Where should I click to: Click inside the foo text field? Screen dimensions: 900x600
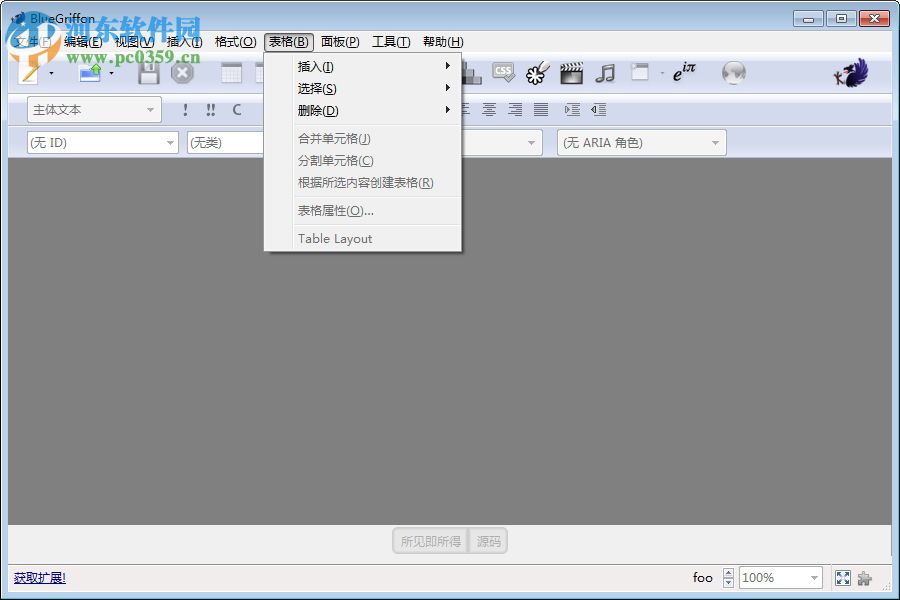[703, 577]
